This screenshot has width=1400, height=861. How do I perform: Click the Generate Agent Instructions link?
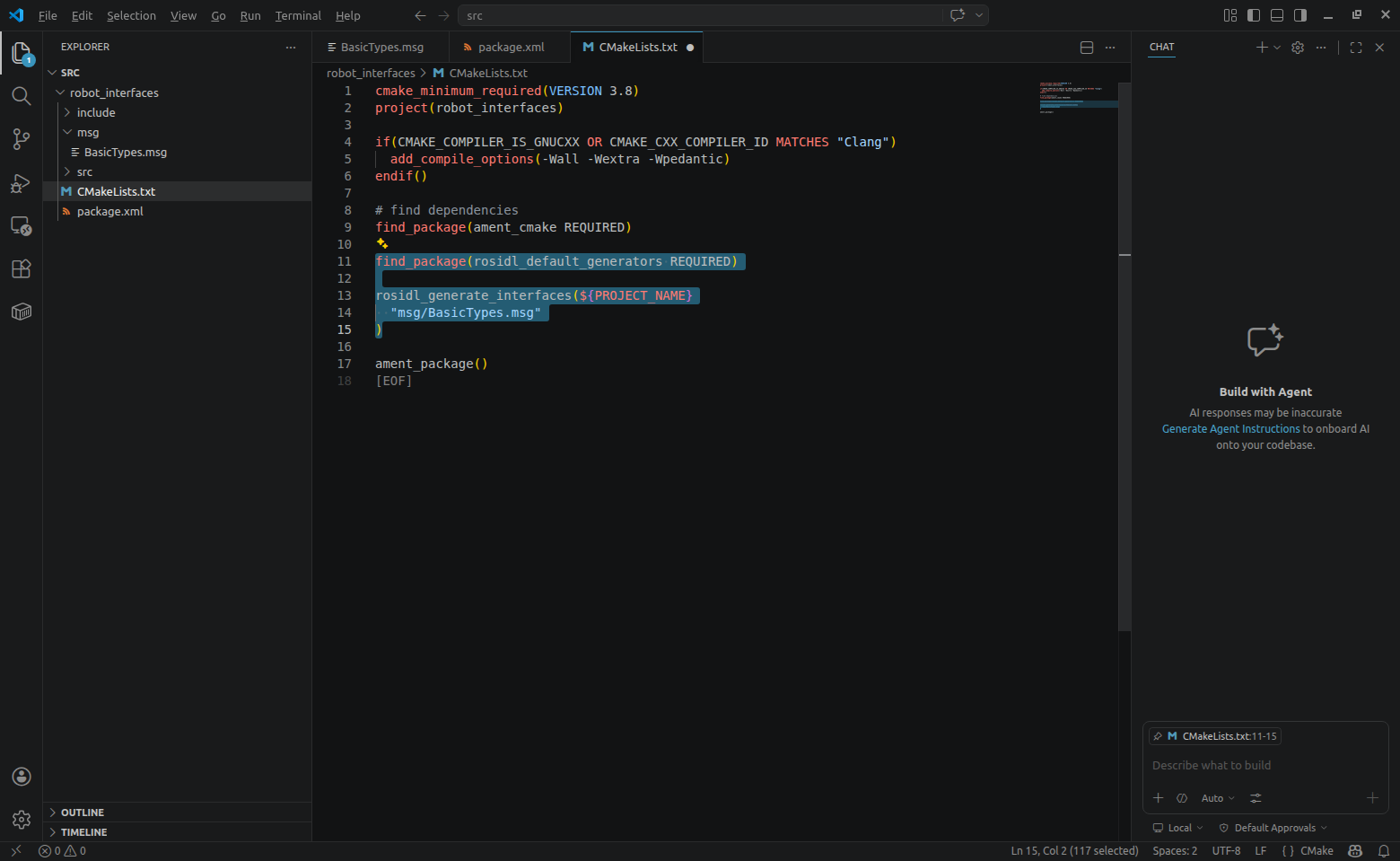1230,429
